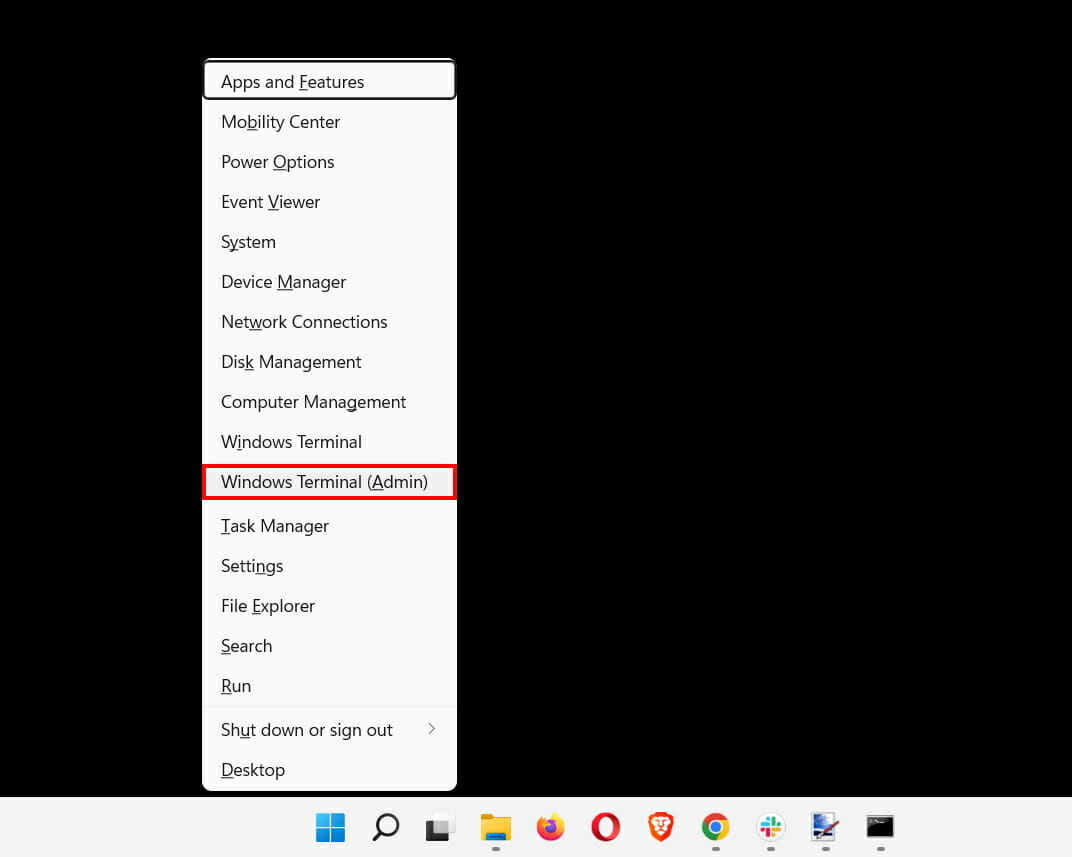Show the Desktop from the menu
This screenshot has width=1072, height=857.
pos(252,769)
